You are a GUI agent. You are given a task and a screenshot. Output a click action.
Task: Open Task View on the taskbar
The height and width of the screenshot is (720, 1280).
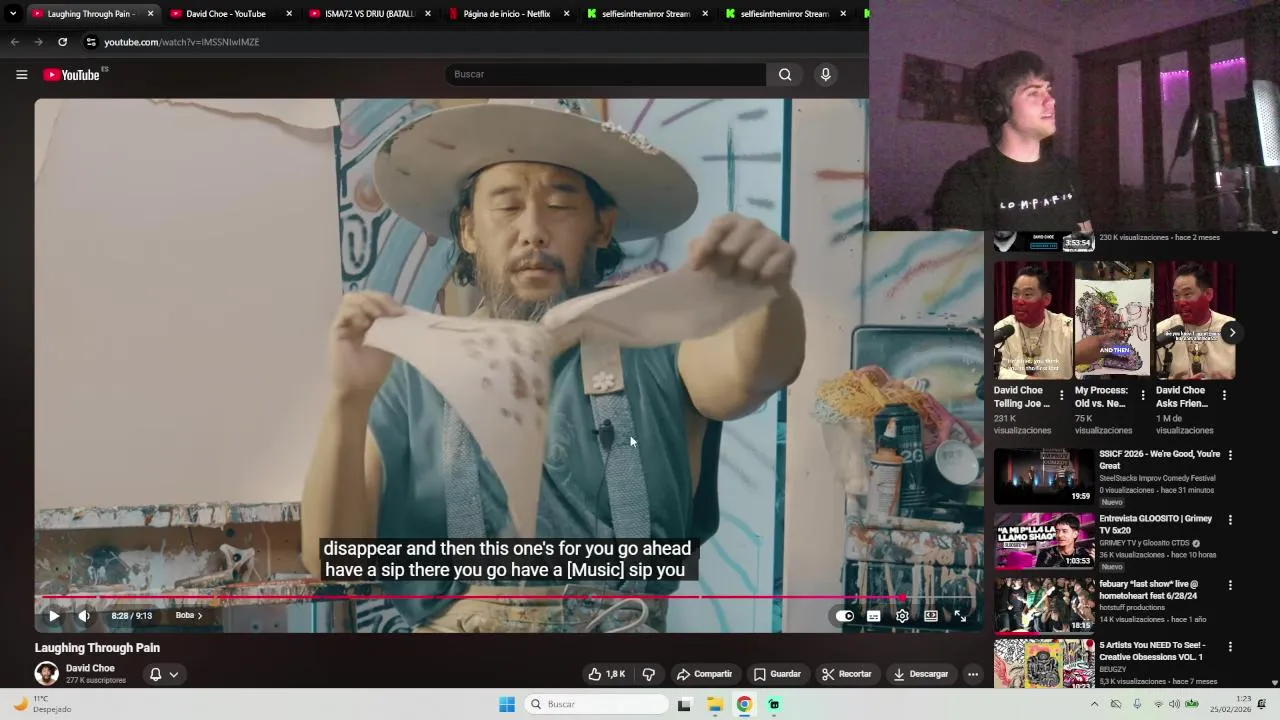click(684, 704)
